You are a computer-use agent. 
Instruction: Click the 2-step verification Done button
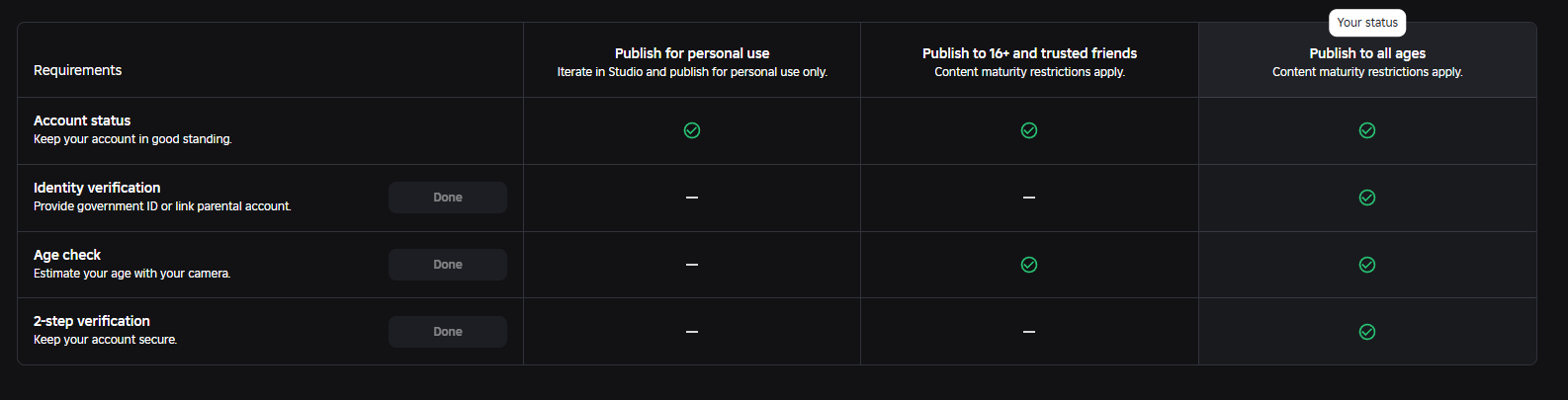click(448, 332)
